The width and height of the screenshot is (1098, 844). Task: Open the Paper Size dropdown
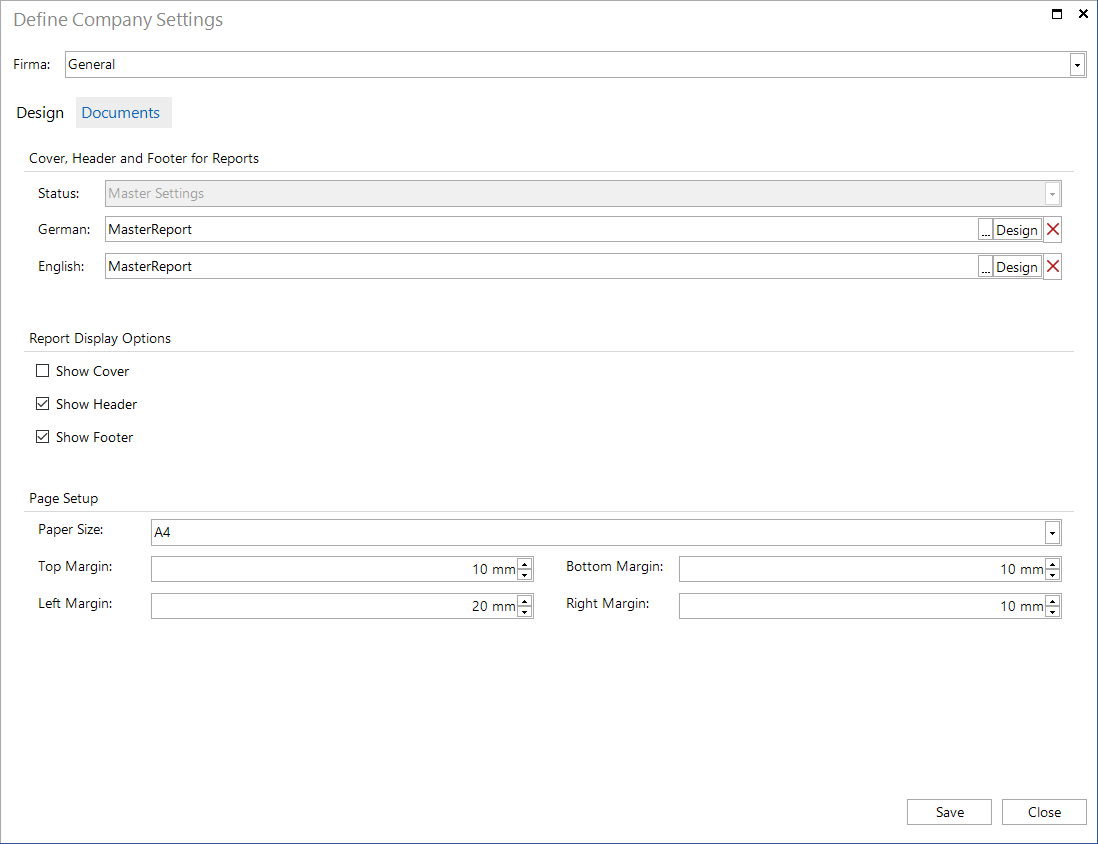1052,532
